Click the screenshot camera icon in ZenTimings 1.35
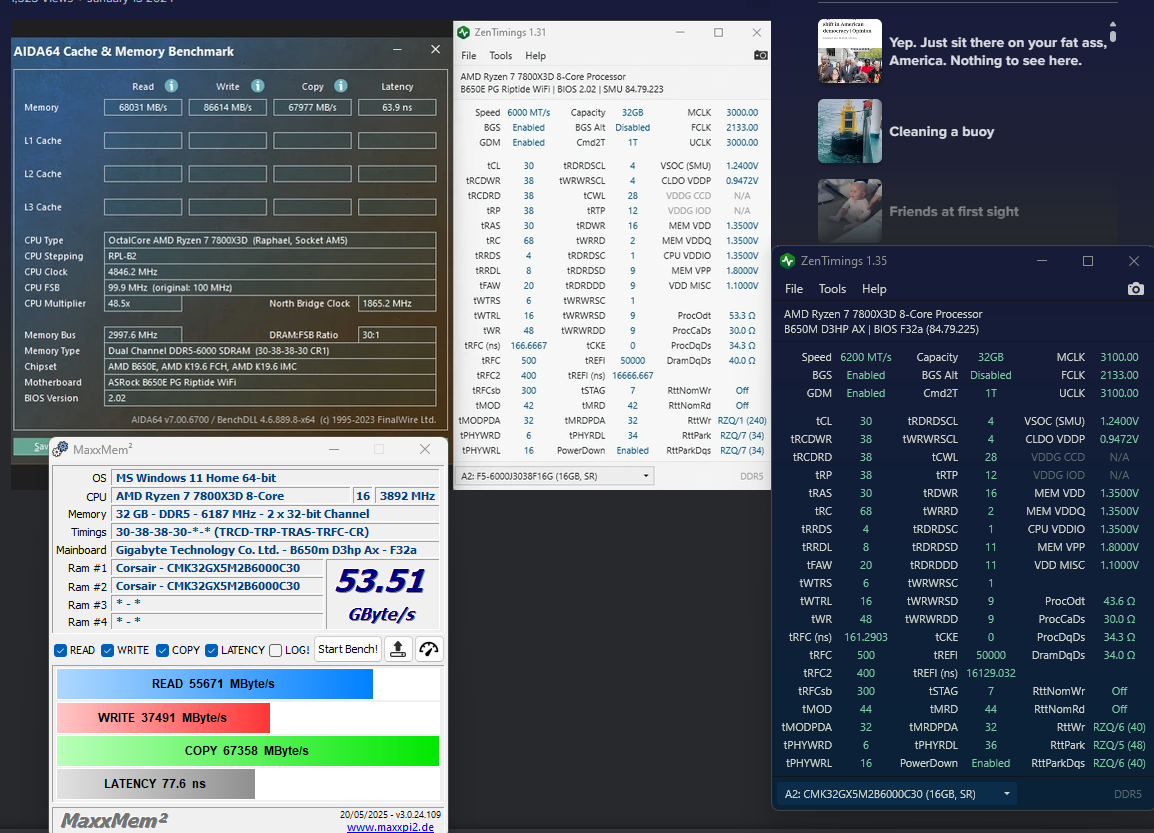Image resolution: width=1154 pixels, height=833 pixels. coord(1135,288)
